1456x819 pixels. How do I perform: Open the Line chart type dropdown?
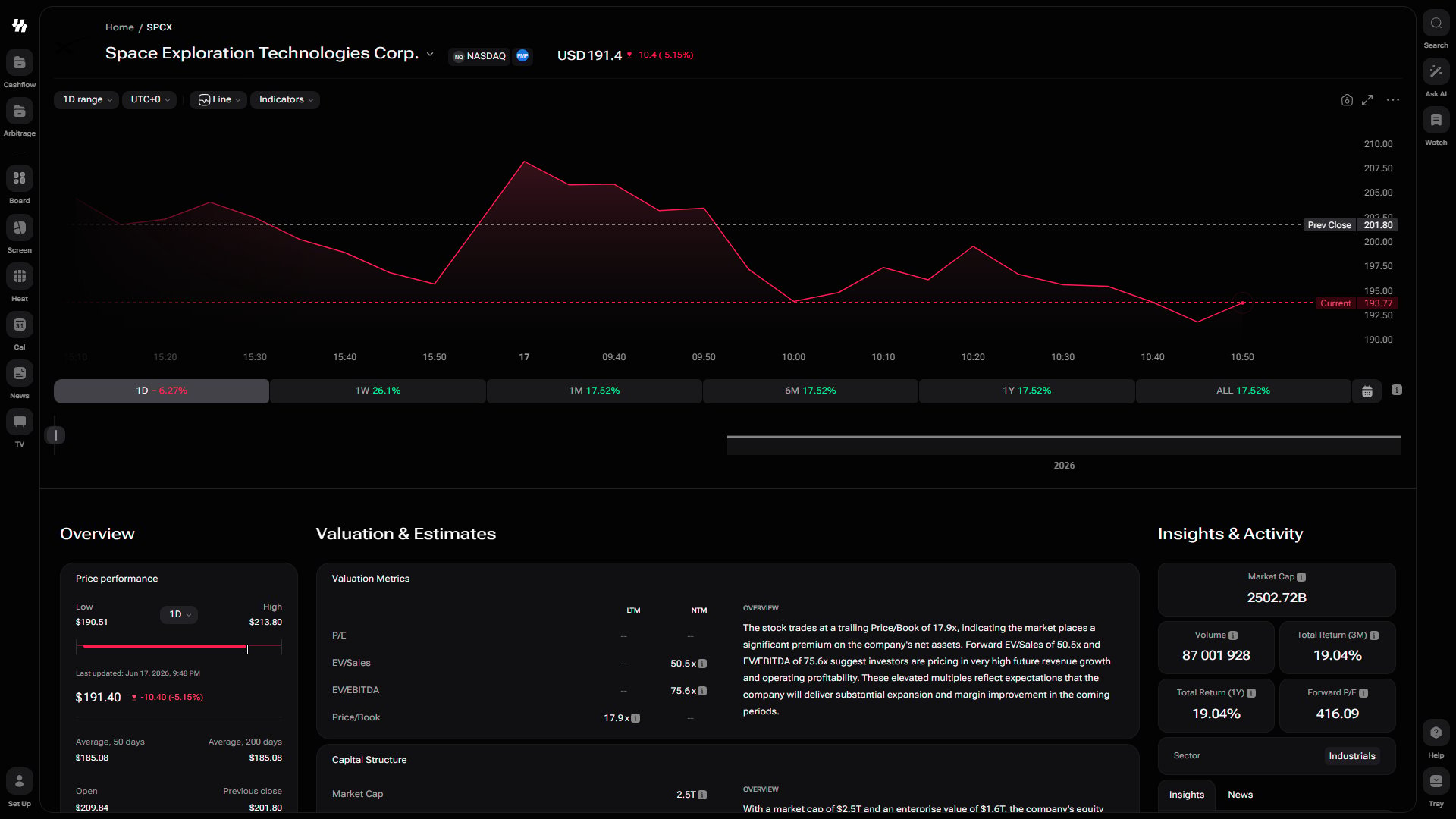coord(218,99)
